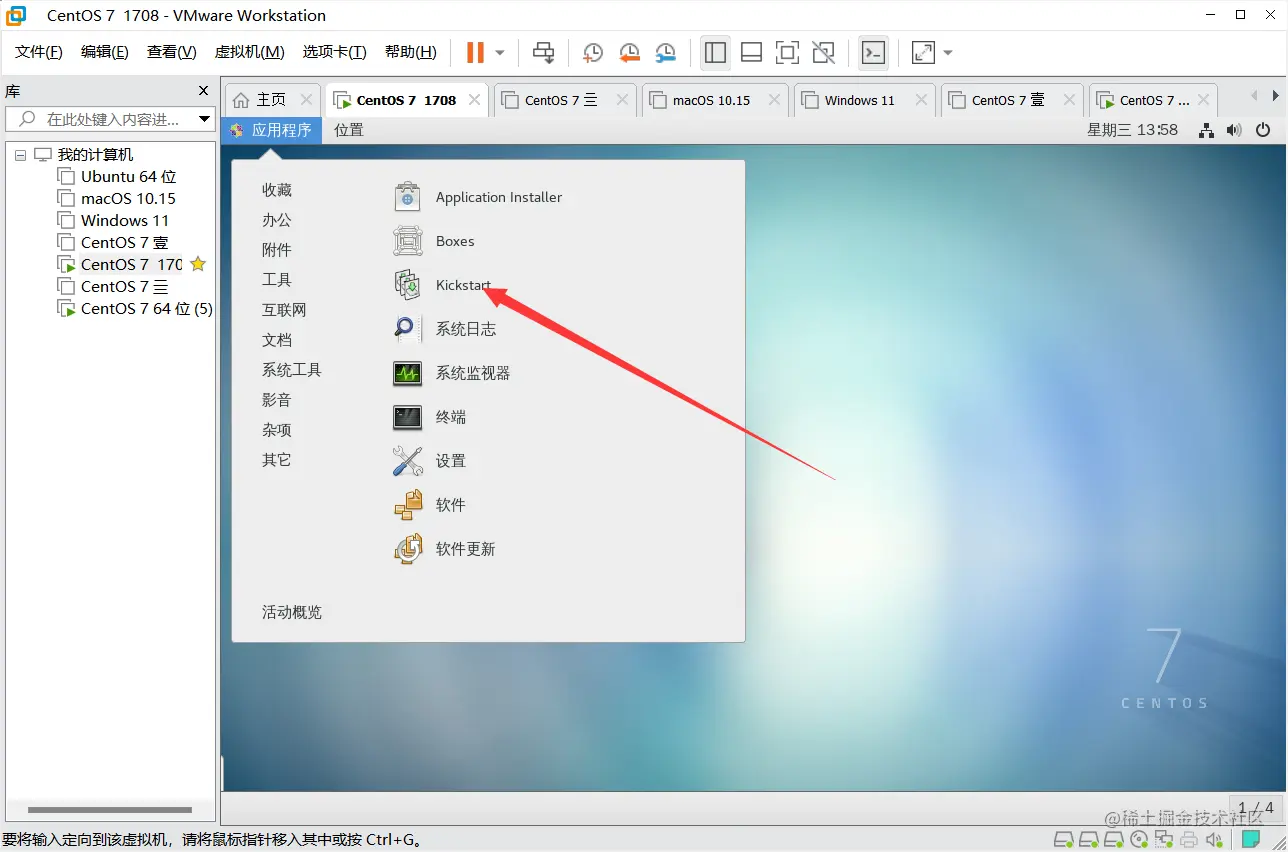
Task: Launch the Kickstart configurator
Action: click(x=441, y=285)
